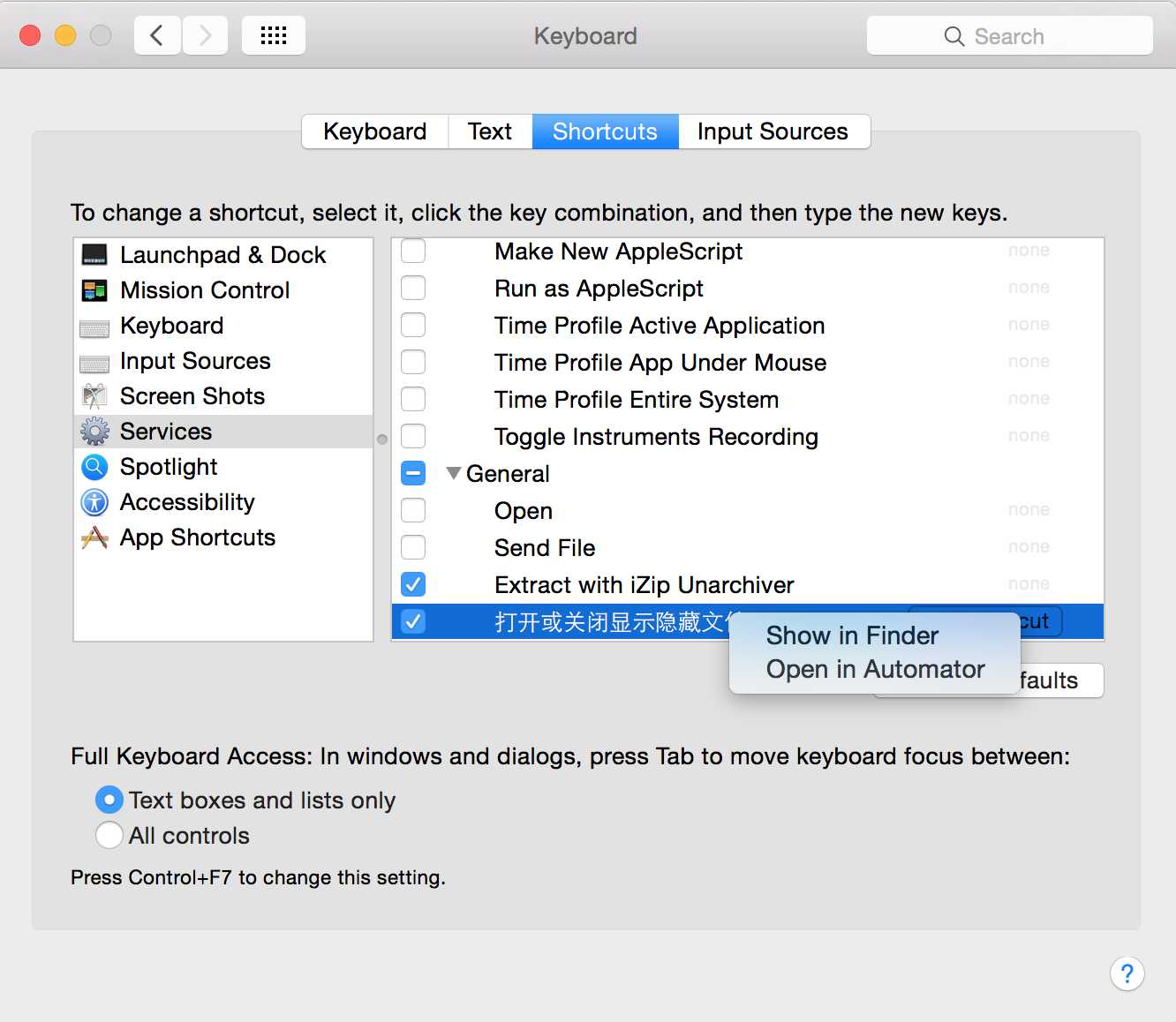Select Mission Control category

[223, 290]
